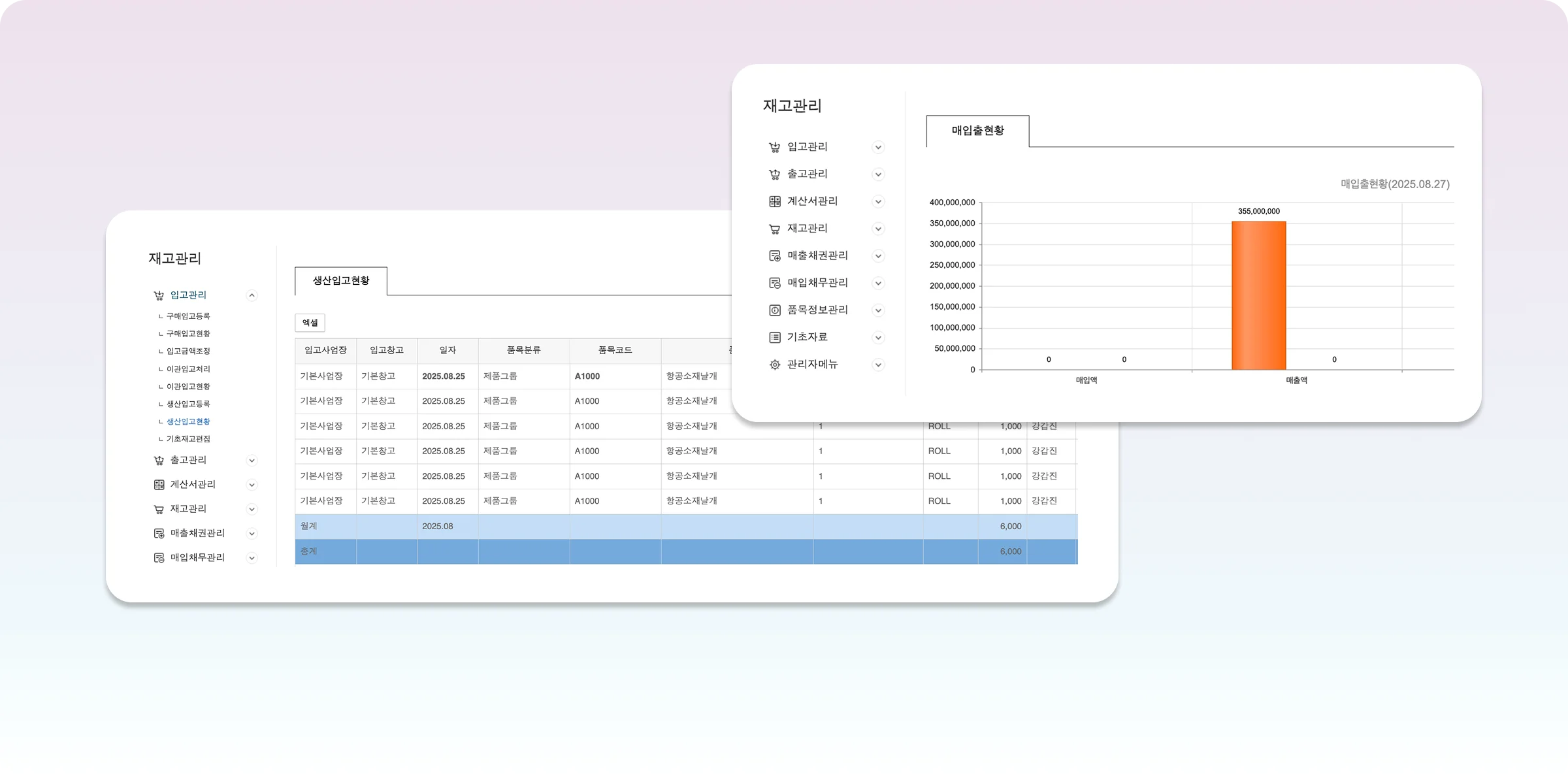This screenshot has width=1568, height=784.
Task: Click the orange 매출액 bar in chart
Action: tap(1258, 295)
